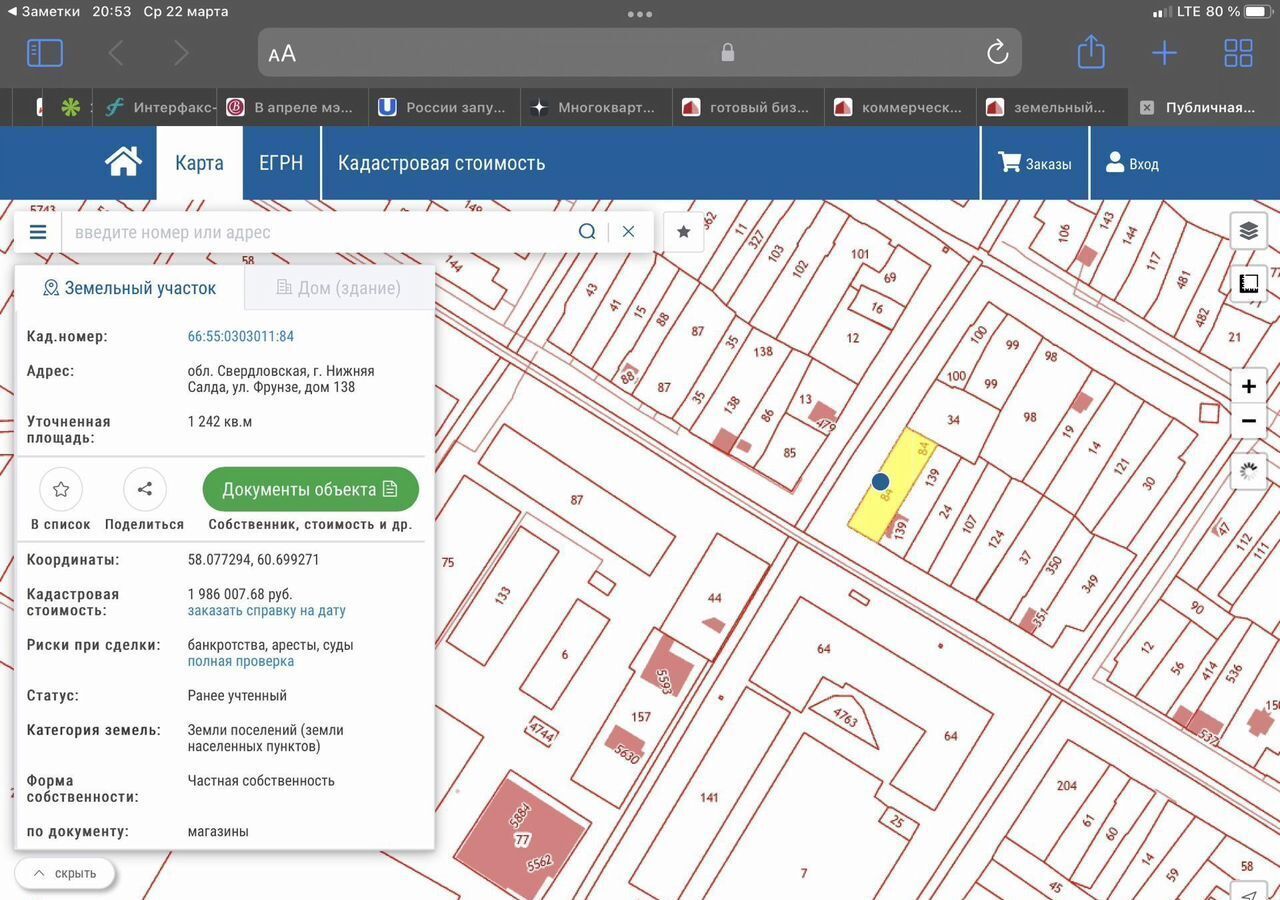Screen dimensions: 1280x900
Task: Zoom out on the map
Action: [1248, 421]
